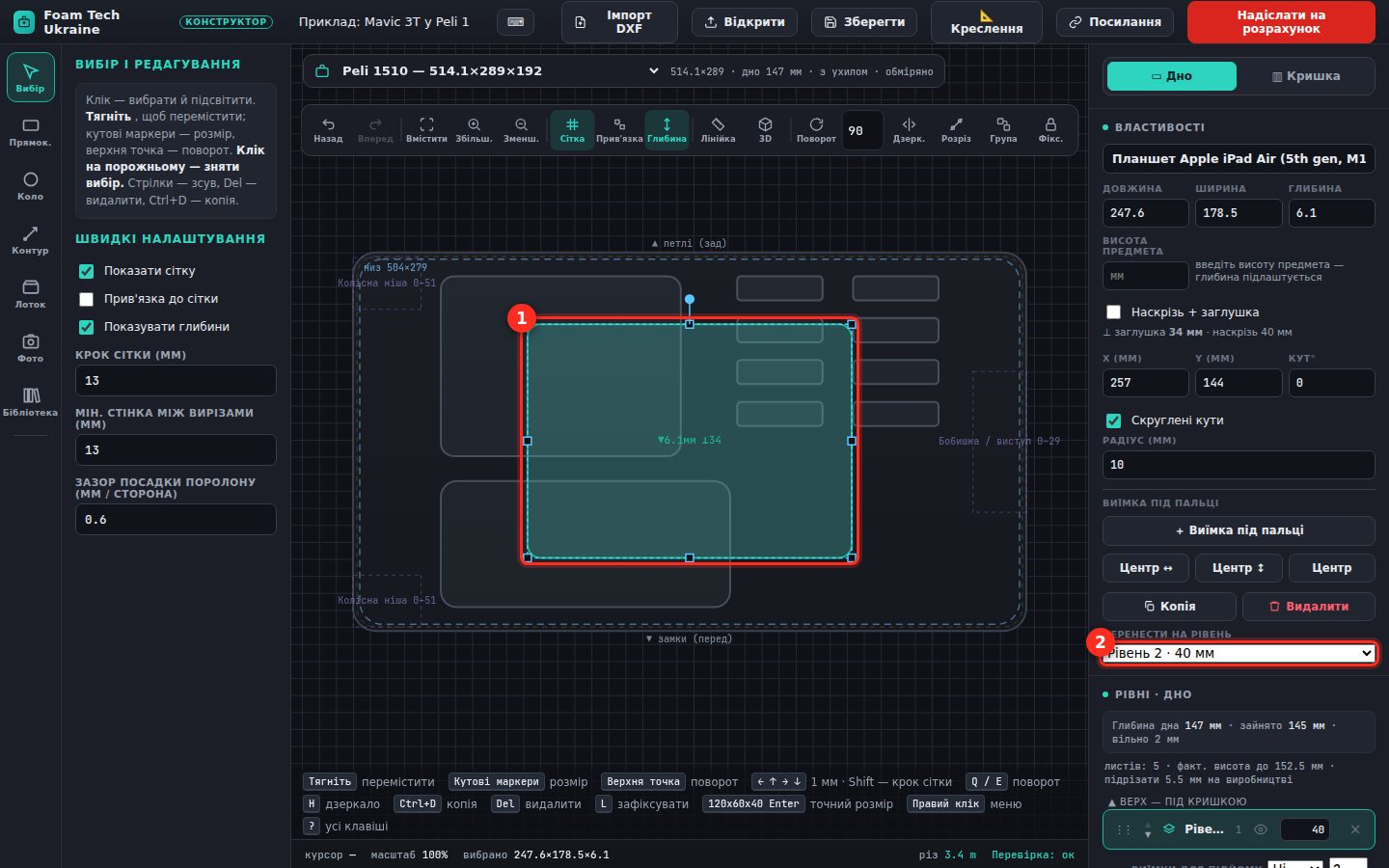
Task: Lock selection with Фікс. icon
Action: click(x=1050, y=129)
